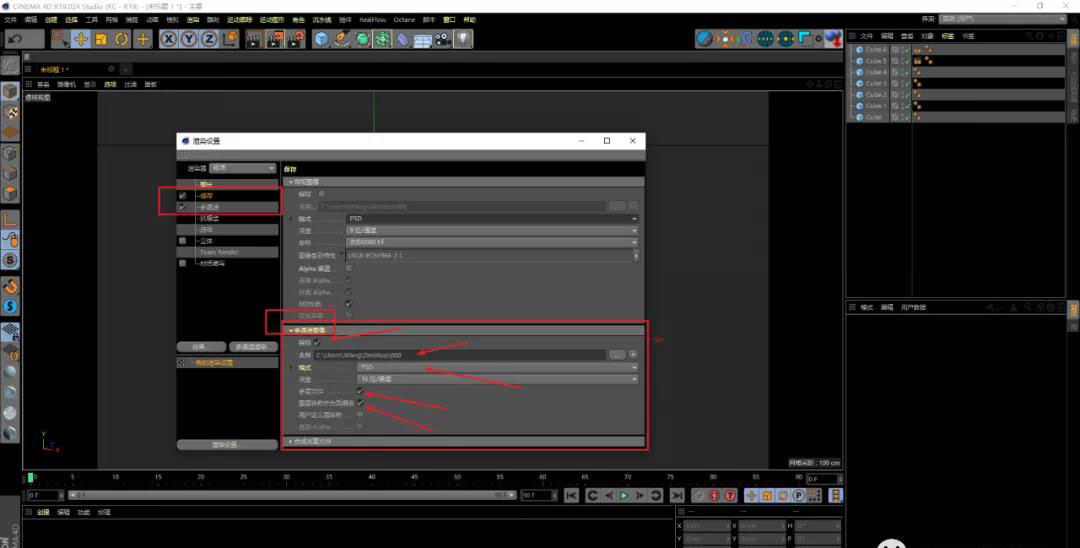
Task: Click the bottom render settings button
Action: tap(227, 445)
